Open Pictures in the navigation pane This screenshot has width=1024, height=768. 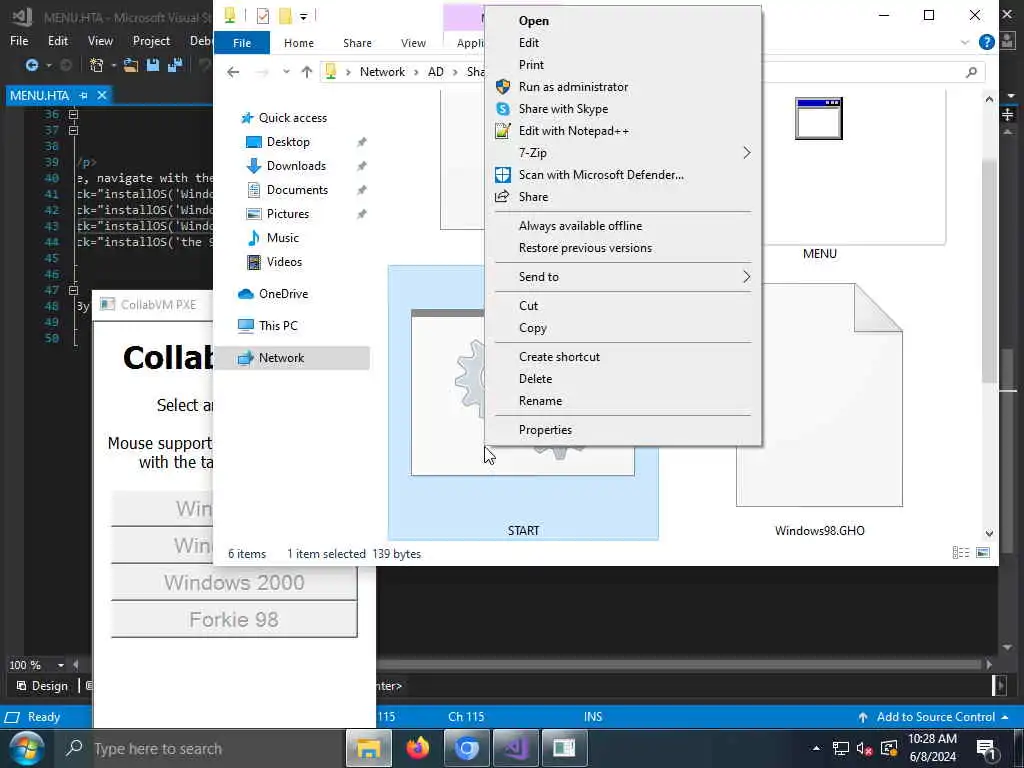[287, 214]
